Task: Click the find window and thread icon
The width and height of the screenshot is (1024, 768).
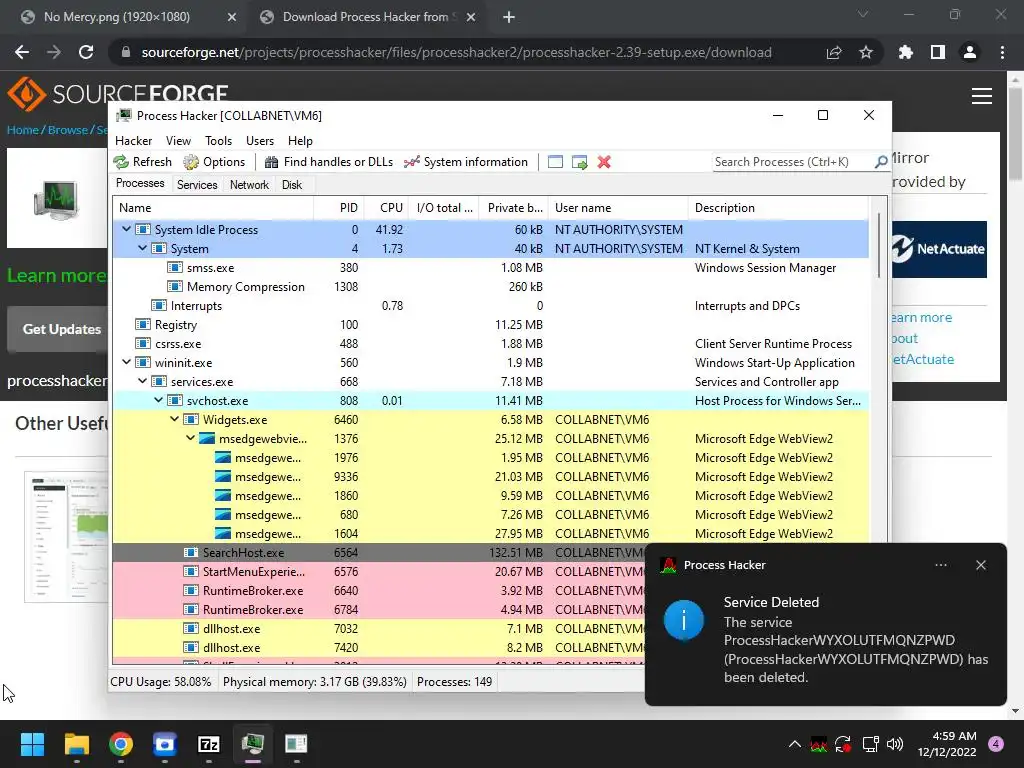Action: [579, 162]
